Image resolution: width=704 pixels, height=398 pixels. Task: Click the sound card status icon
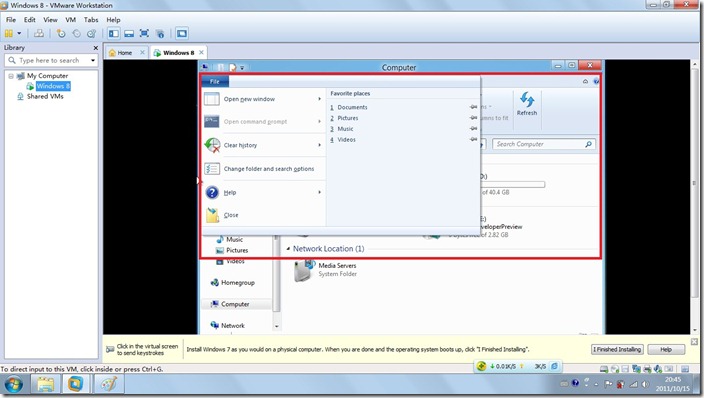[x=658, y=369]
